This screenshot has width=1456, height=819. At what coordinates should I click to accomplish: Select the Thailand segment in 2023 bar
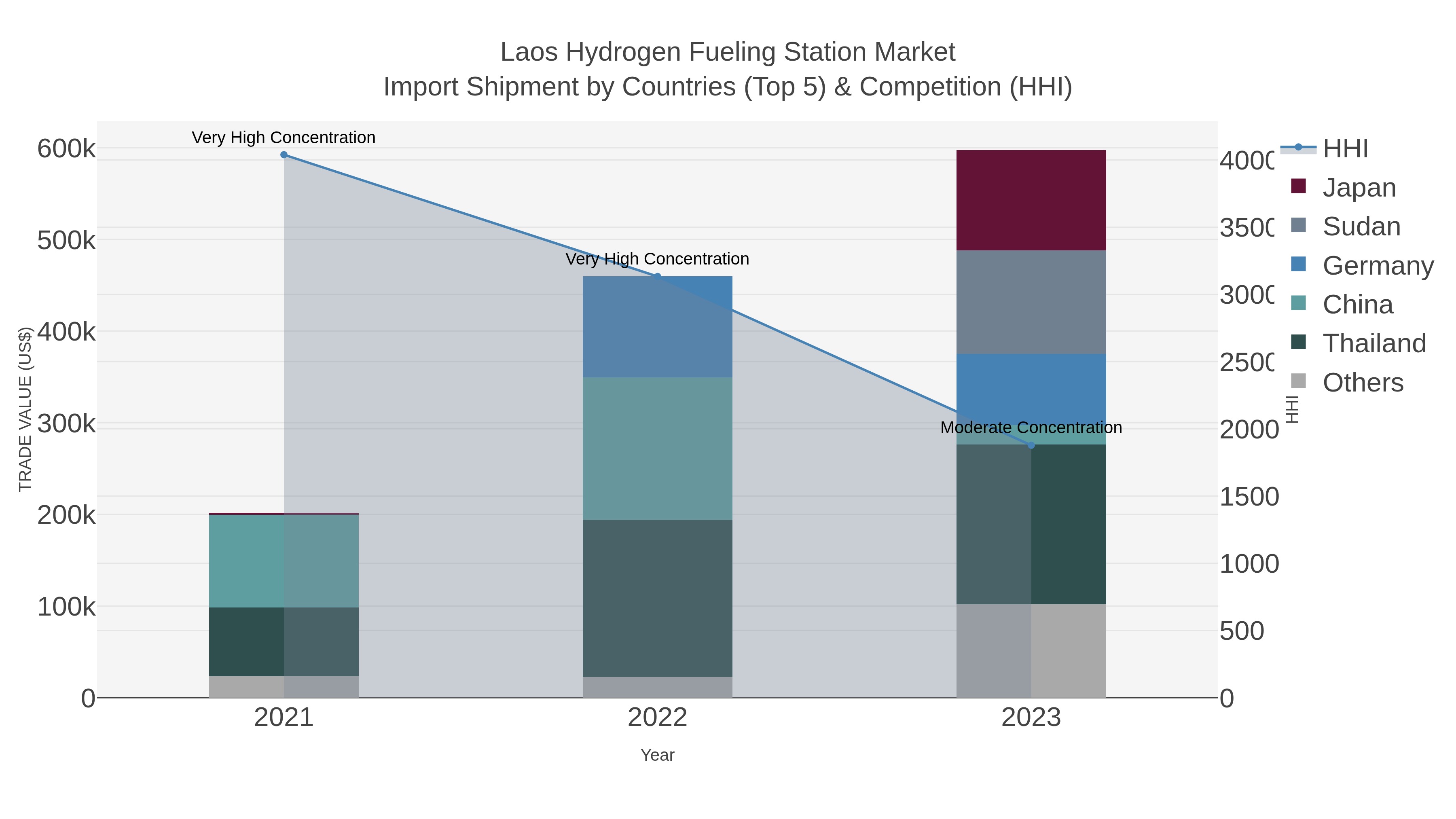click(x=1031, y=525)
